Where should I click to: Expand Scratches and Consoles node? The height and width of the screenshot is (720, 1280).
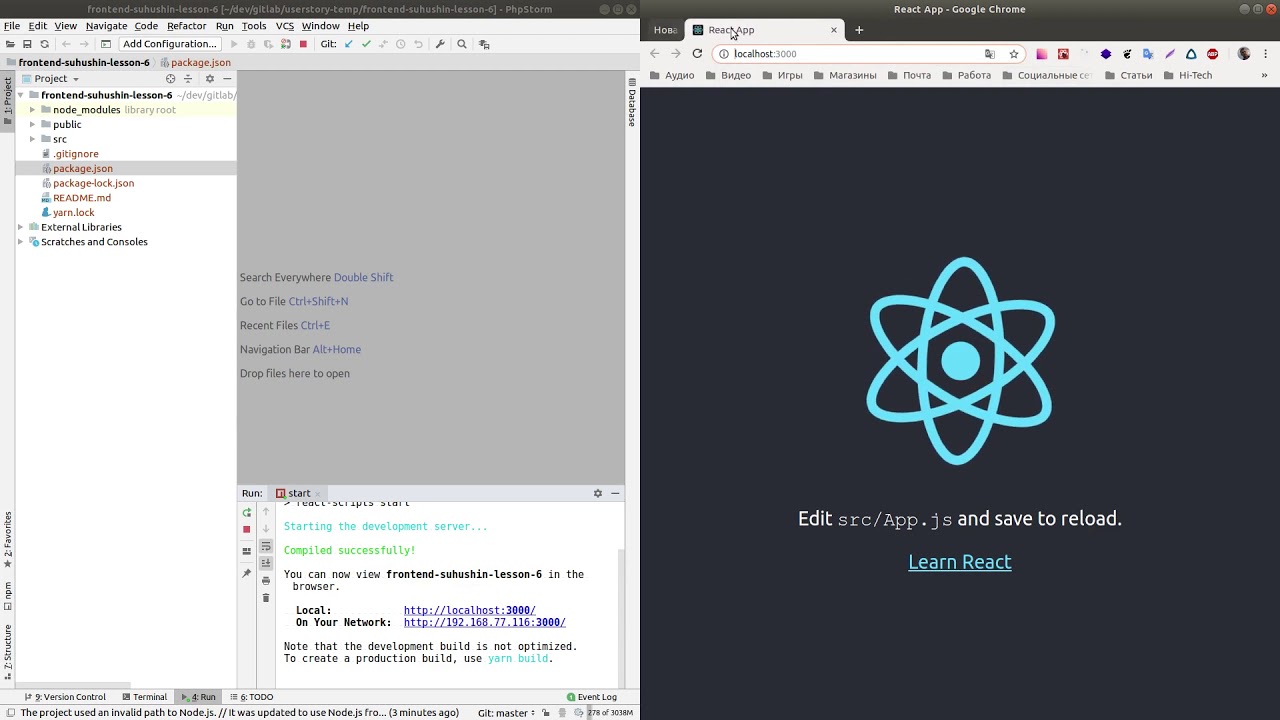(x=21, y=242)
